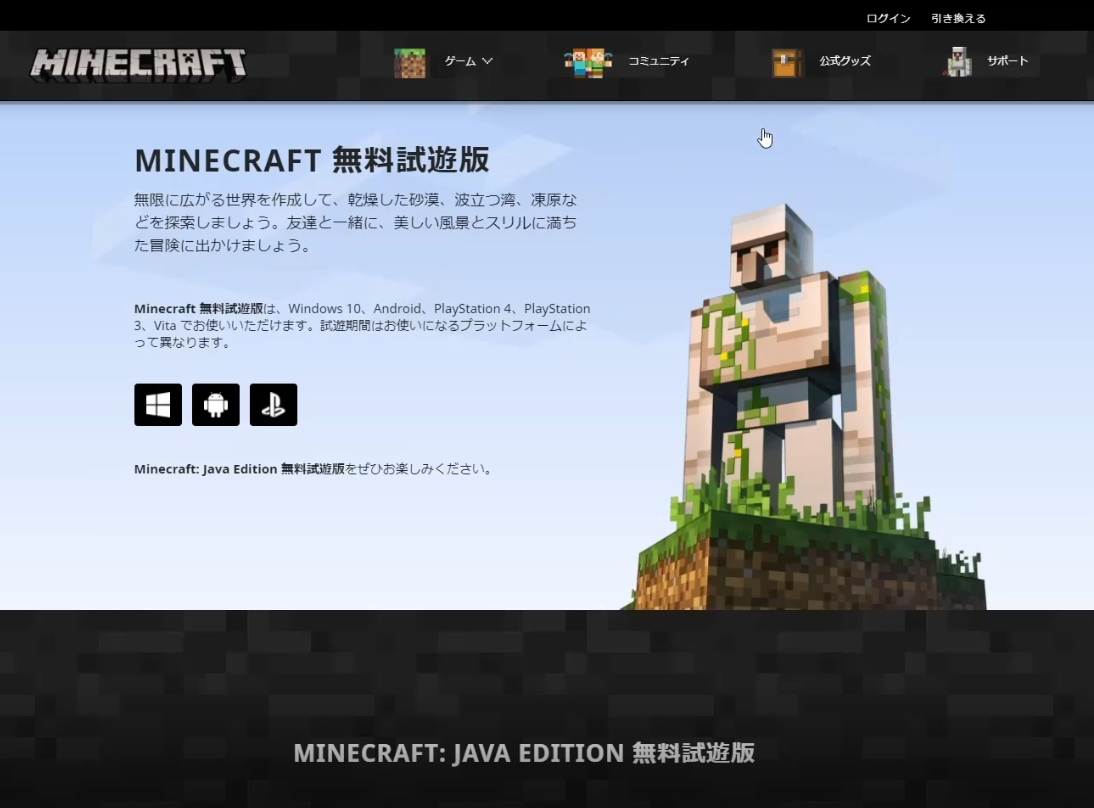
Task: Select the Windows platform icon button
Action: tap(158, 405)
